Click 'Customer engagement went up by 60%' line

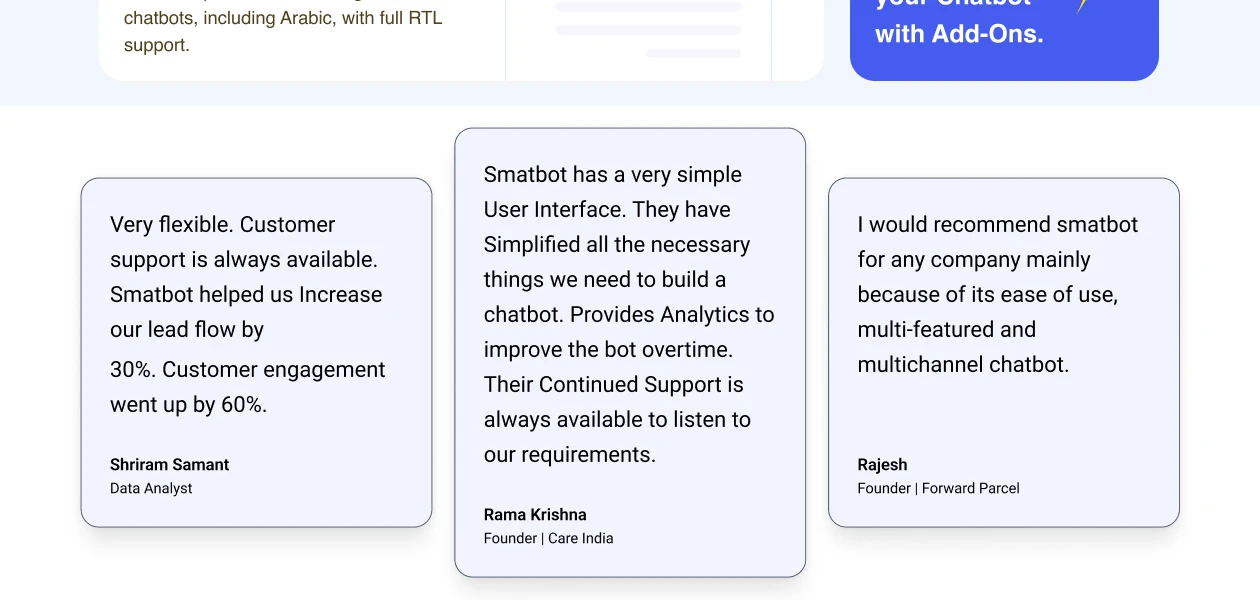pyautogui.click(x=247, y=387)
